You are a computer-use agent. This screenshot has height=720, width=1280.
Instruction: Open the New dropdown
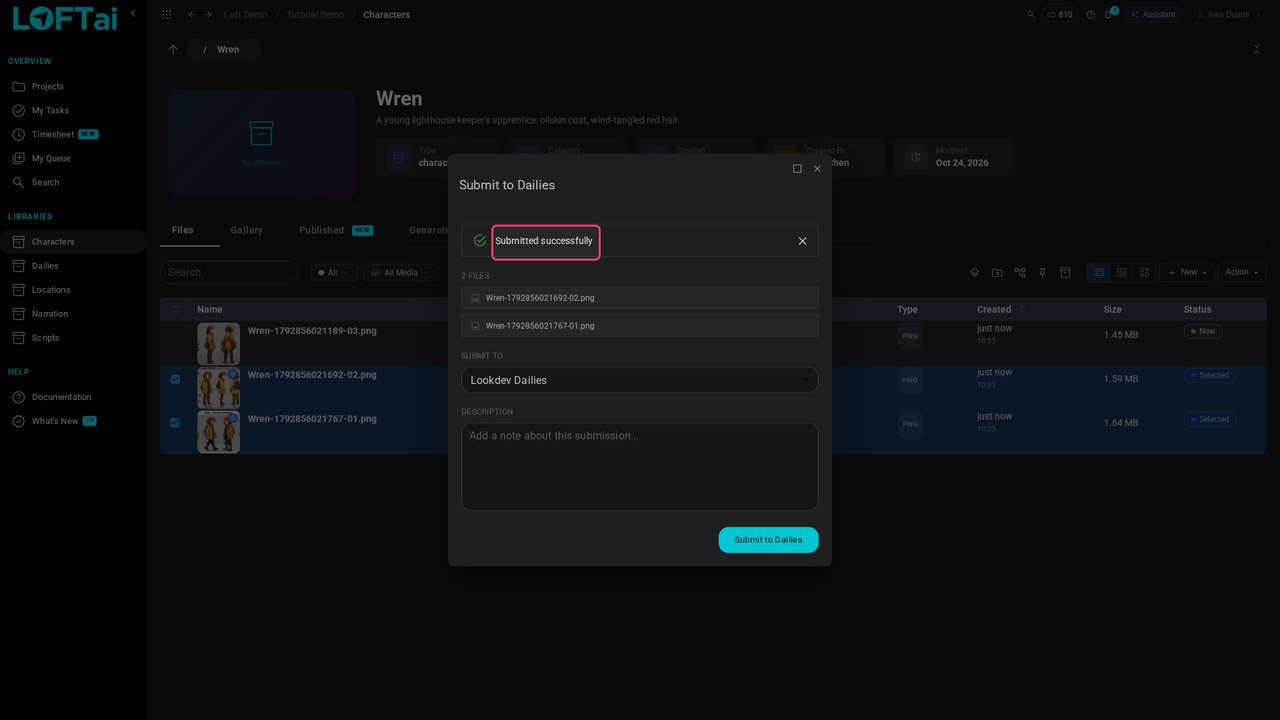click(x=1187, y=272)
